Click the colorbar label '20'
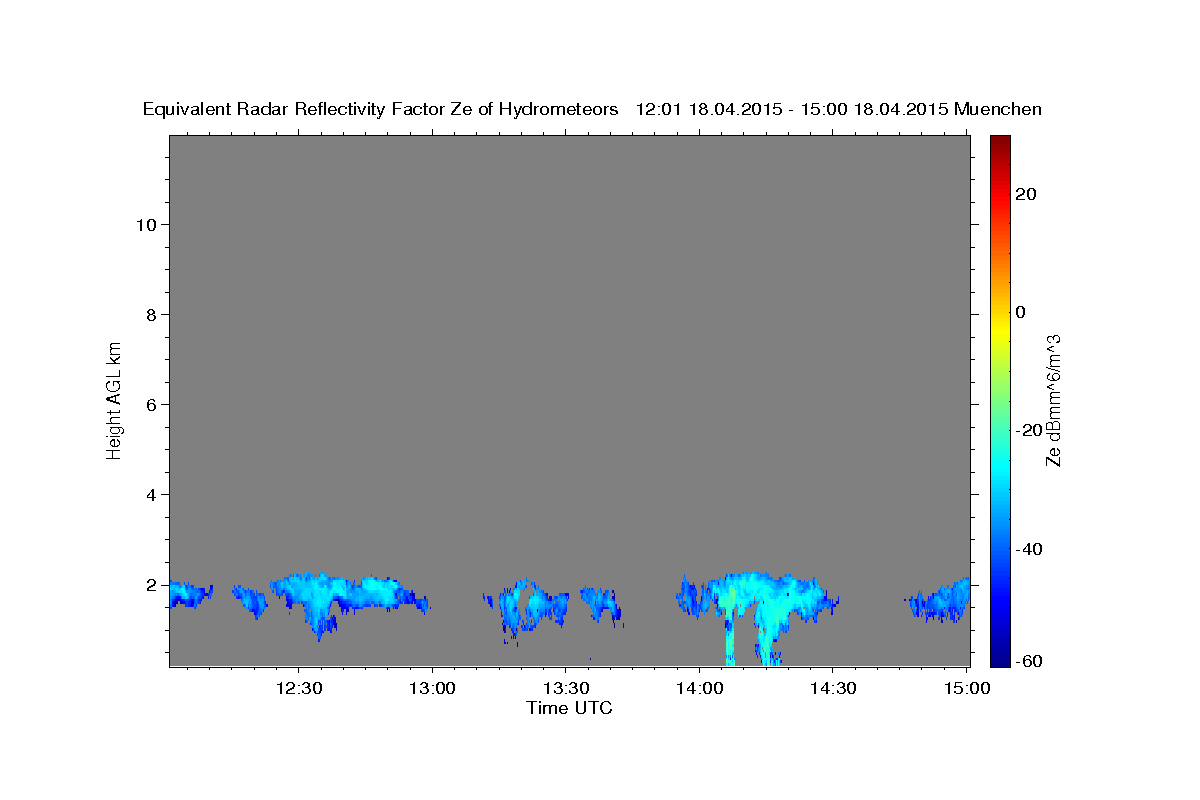The width and height of the screenshot is (1200, 800). (x=1027, y=194)
